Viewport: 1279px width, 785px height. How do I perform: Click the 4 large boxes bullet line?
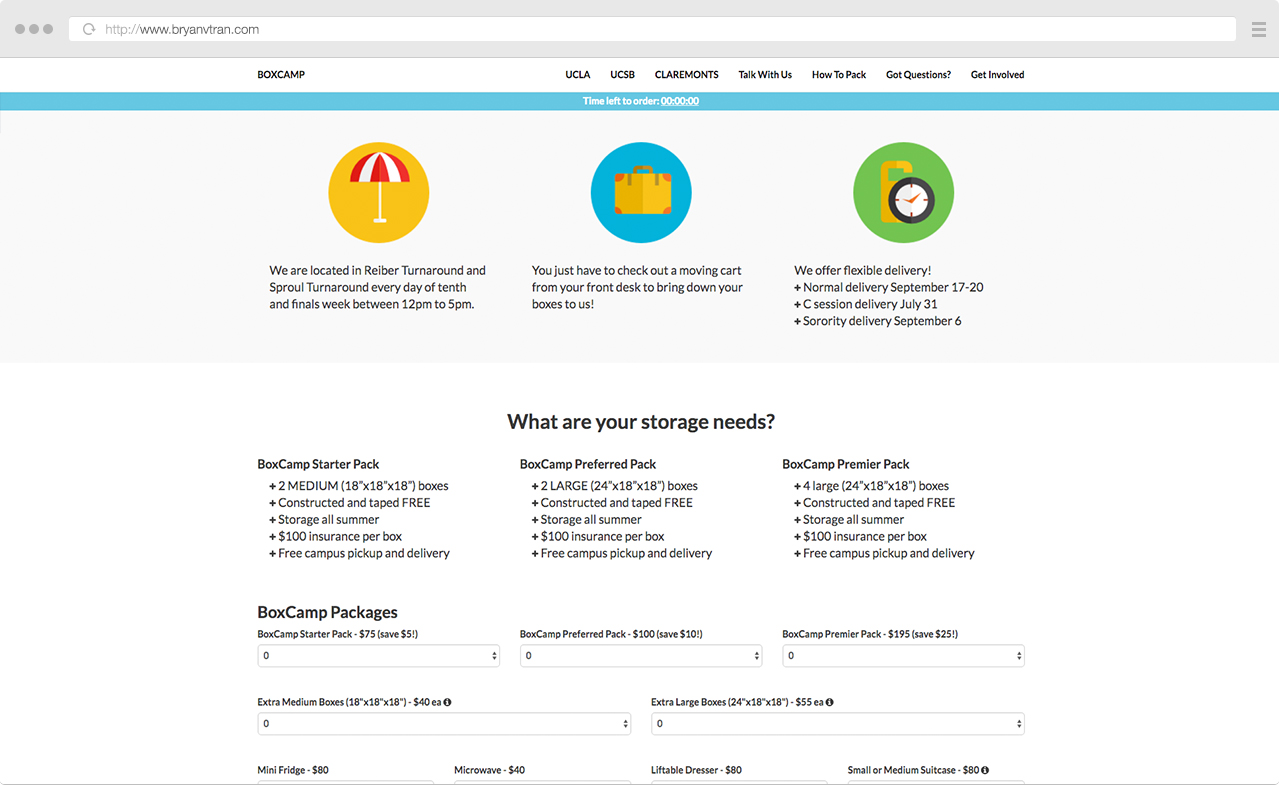(x=871, y=486)
